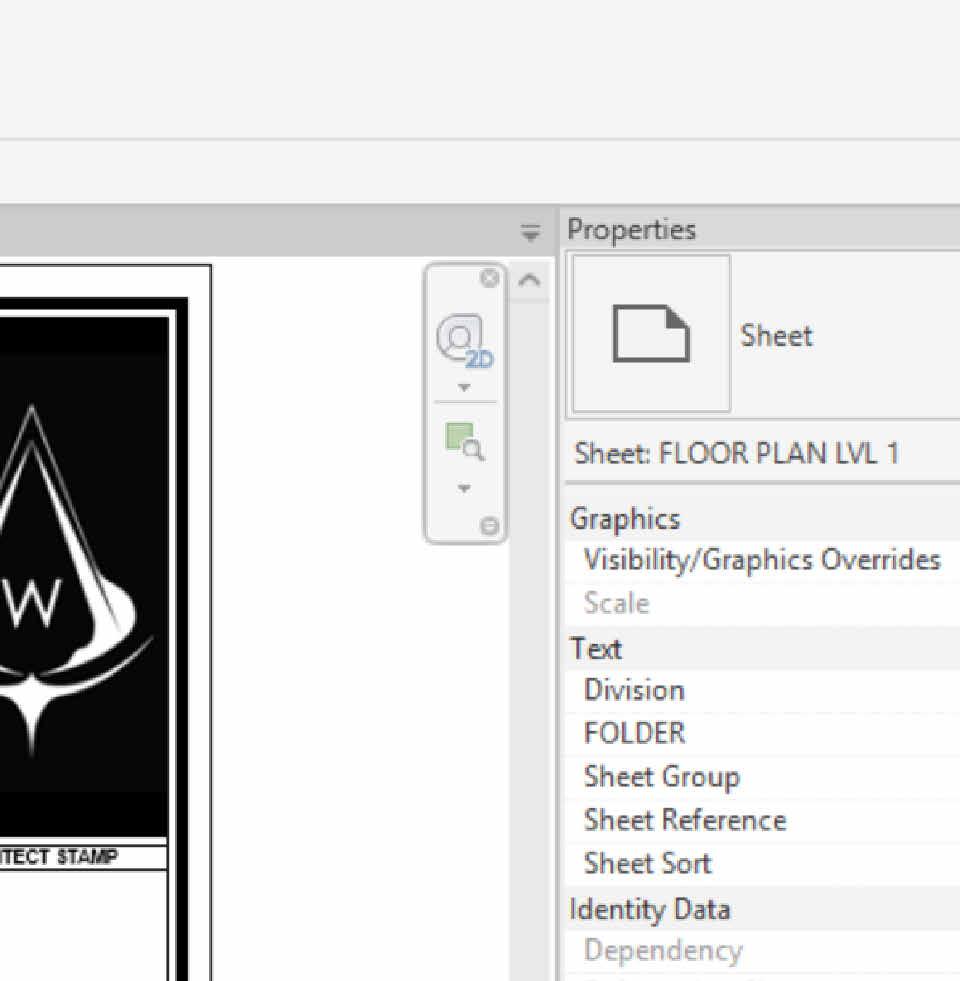The height and width of the screenshot is (981, 960).
Task: Select the Scale property row
Action: (x=762, y=603)
